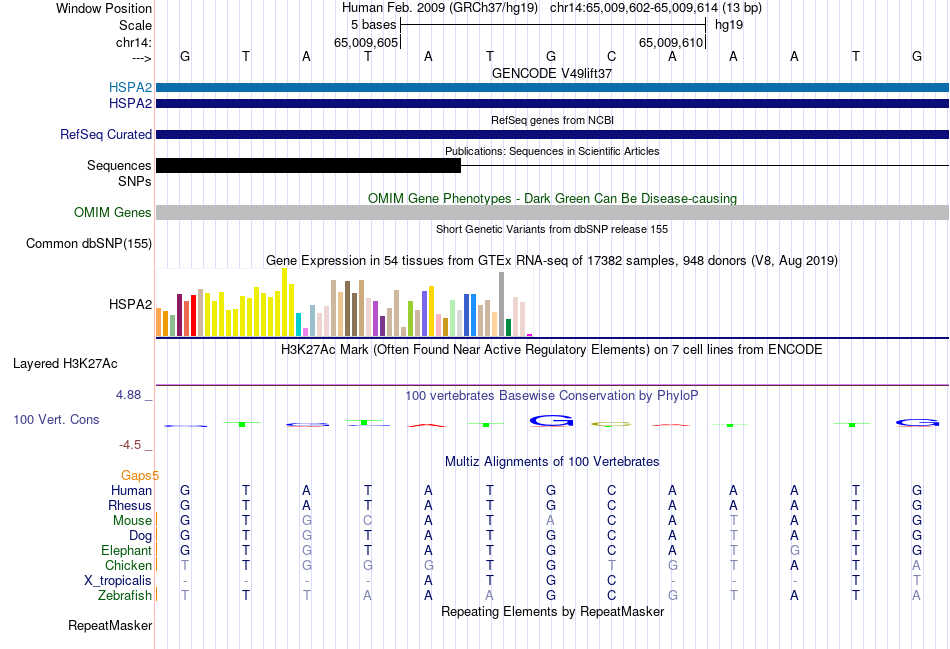The width and height of the screenshot is (950, 649).
Task: Click the dark blue HSPA2 transcript label
Action: click(x=130, y=104)
